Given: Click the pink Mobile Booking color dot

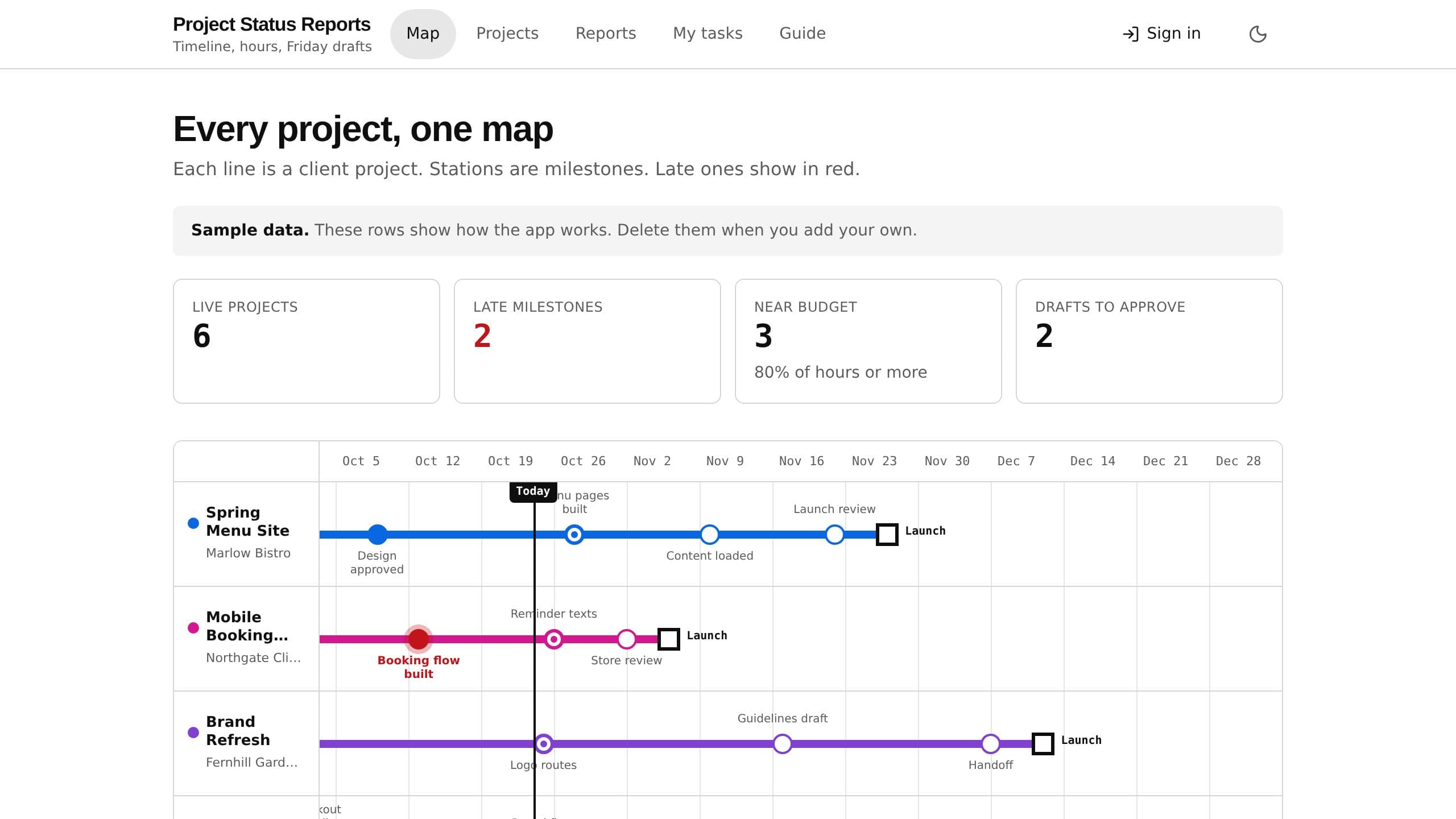Looking at the screenshot, I should 193,628.
